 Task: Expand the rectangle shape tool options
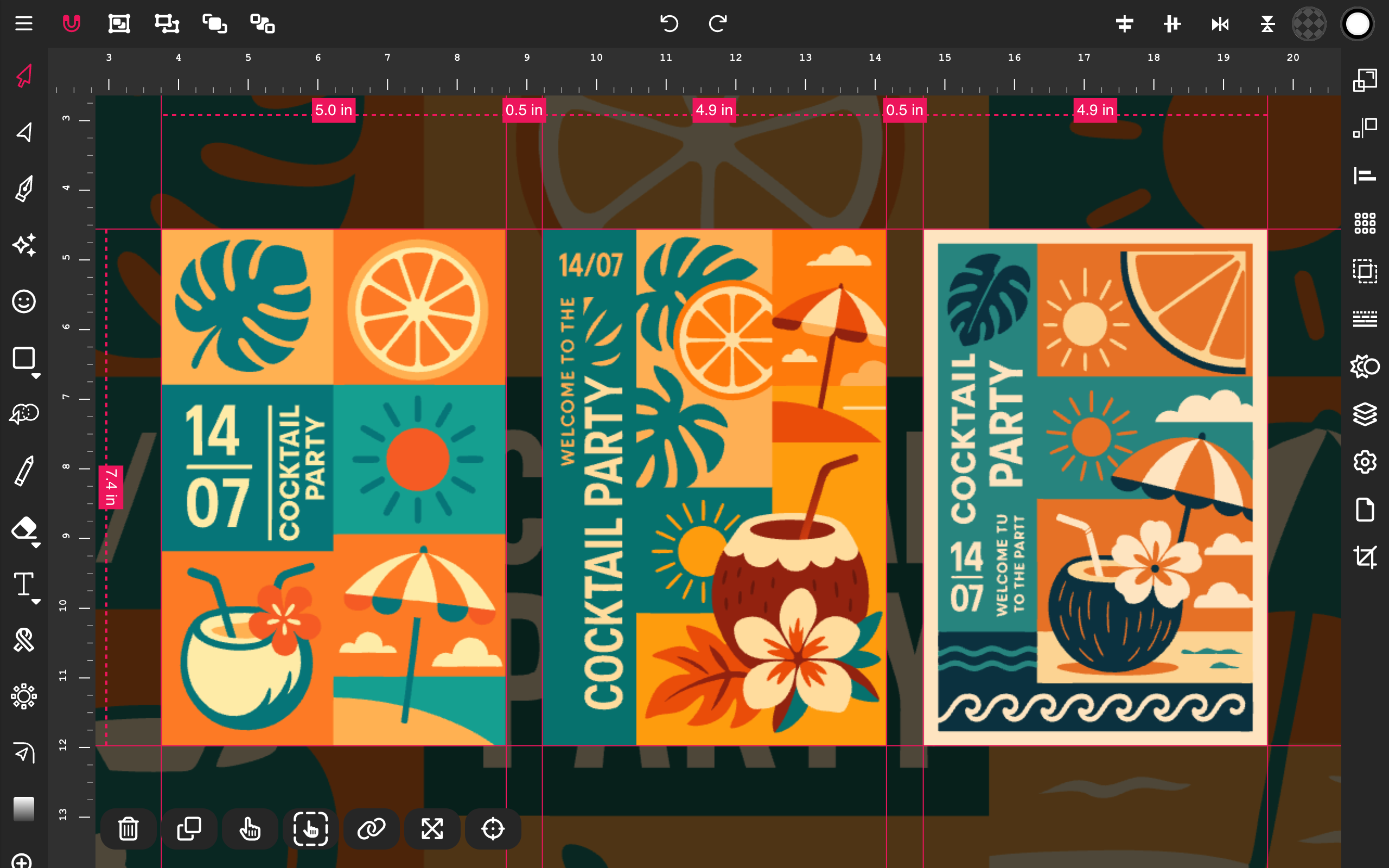point(36,376)
